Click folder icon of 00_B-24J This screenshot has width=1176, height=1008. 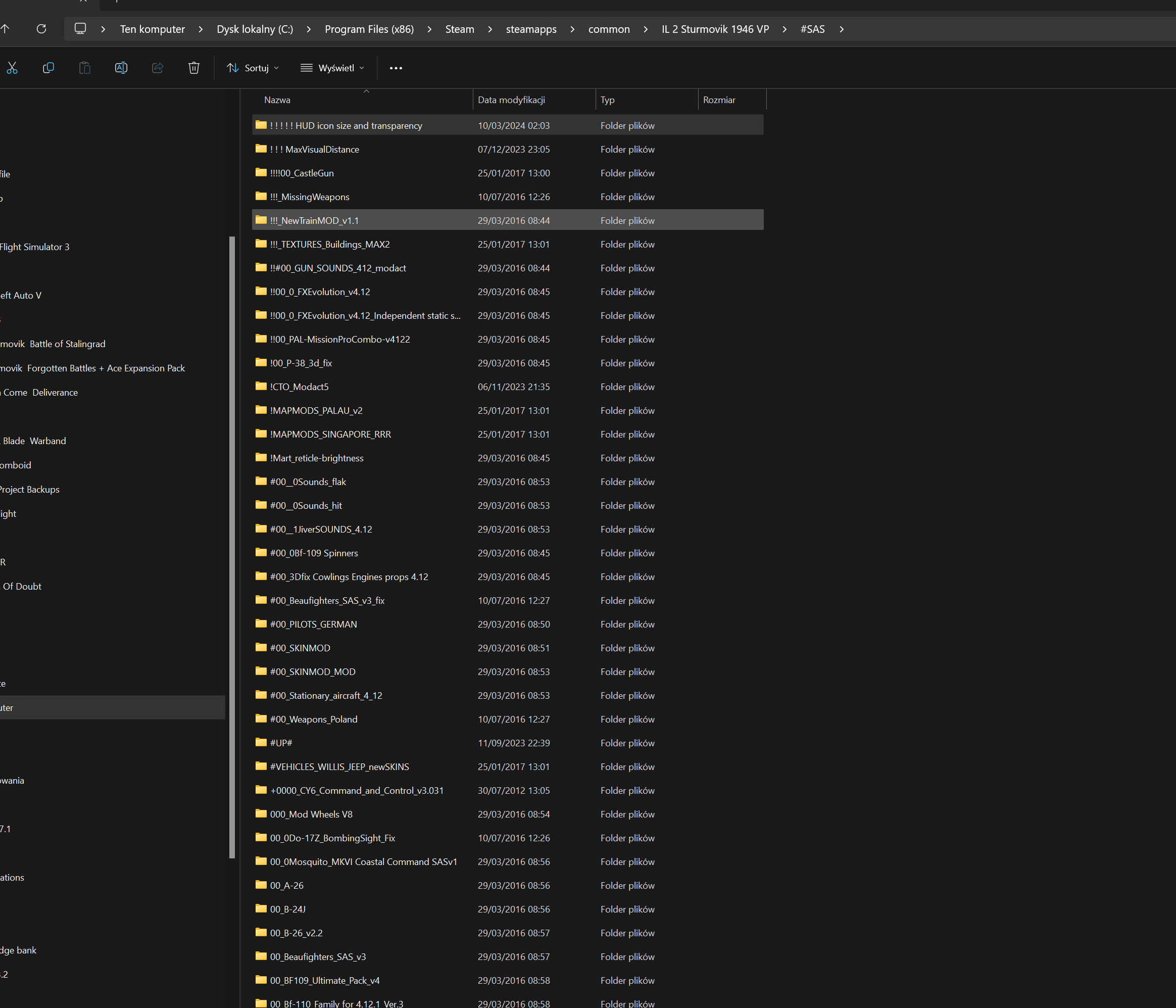point(261,908)
